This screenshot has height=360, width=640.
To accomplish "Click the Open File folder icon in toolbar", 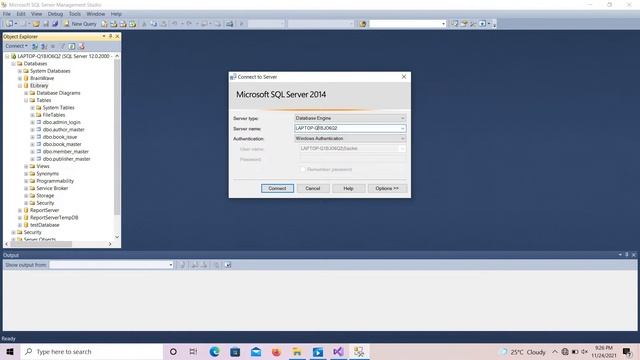I will [x=36, y=24].
